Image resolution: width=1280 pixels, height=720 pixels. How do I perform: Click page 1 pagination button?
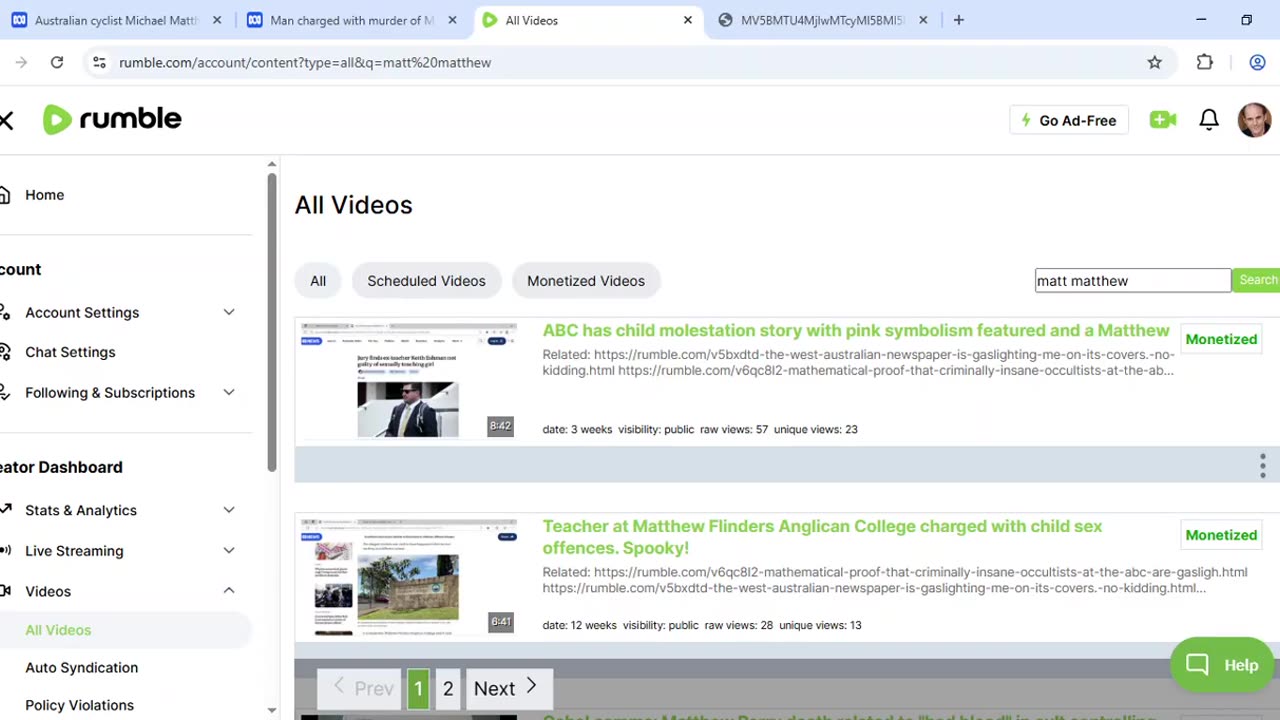pos(418,688)
